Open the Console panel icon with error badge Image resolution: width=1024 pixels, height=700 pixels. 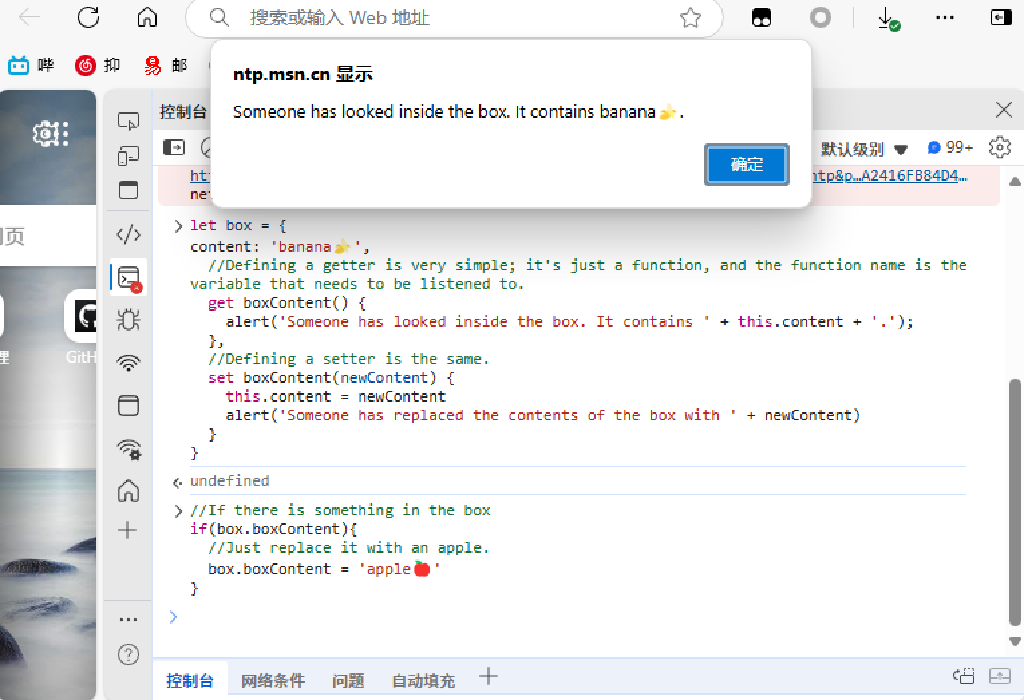coord(129,278)
